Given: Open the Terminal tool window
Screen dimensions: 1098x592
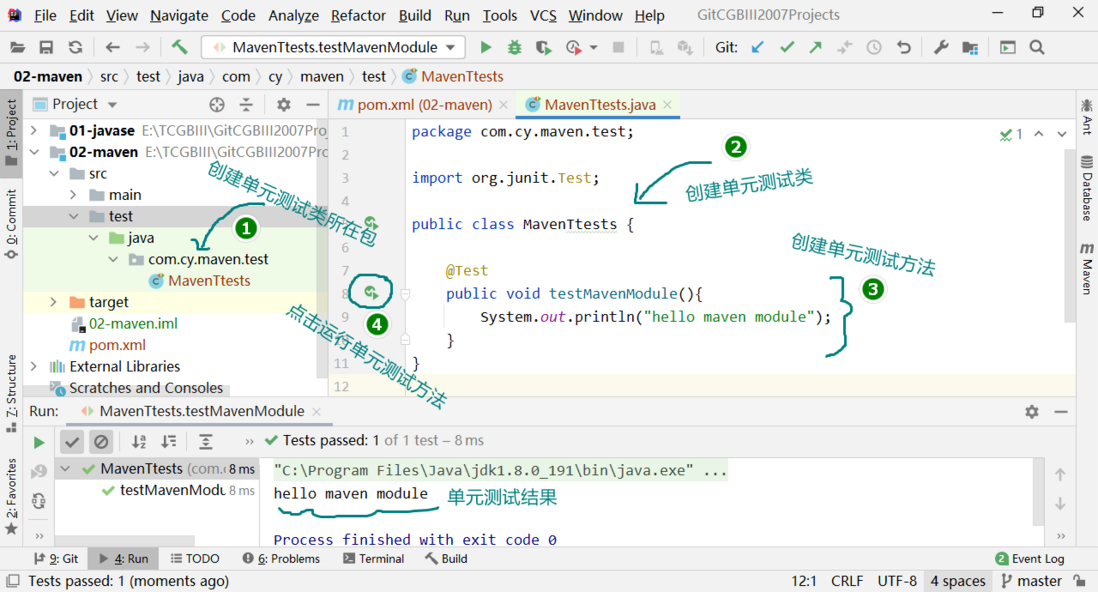Looking at the screenshot, I should [374, 558].
